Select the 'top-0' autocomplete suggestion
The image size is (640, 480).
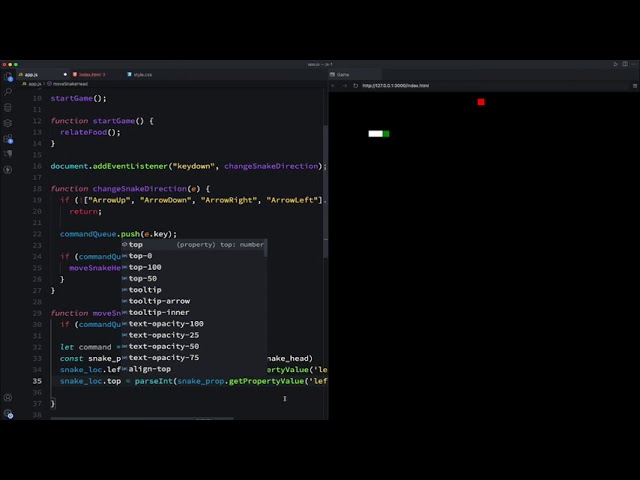(x=194, y=256)
